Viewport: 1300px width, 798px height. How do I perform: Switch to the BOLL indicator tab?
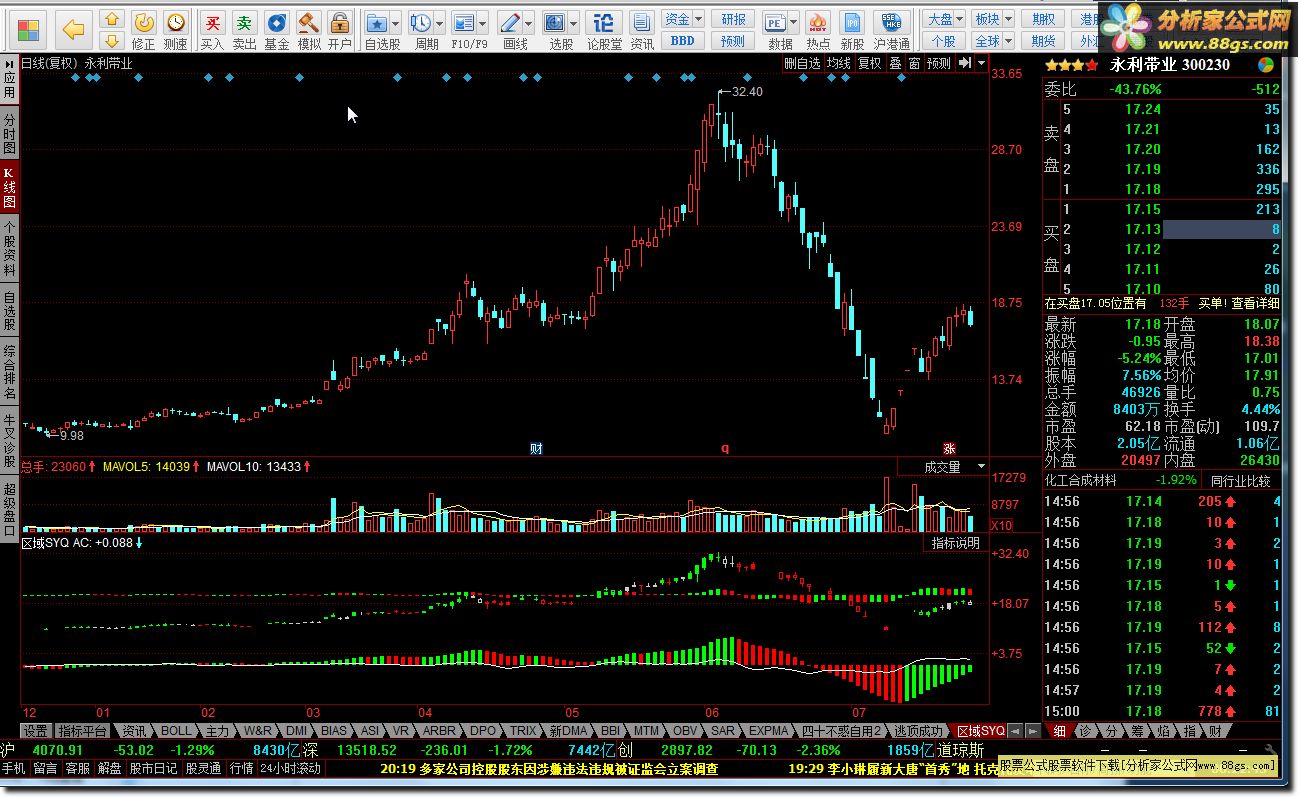point(176,731)
